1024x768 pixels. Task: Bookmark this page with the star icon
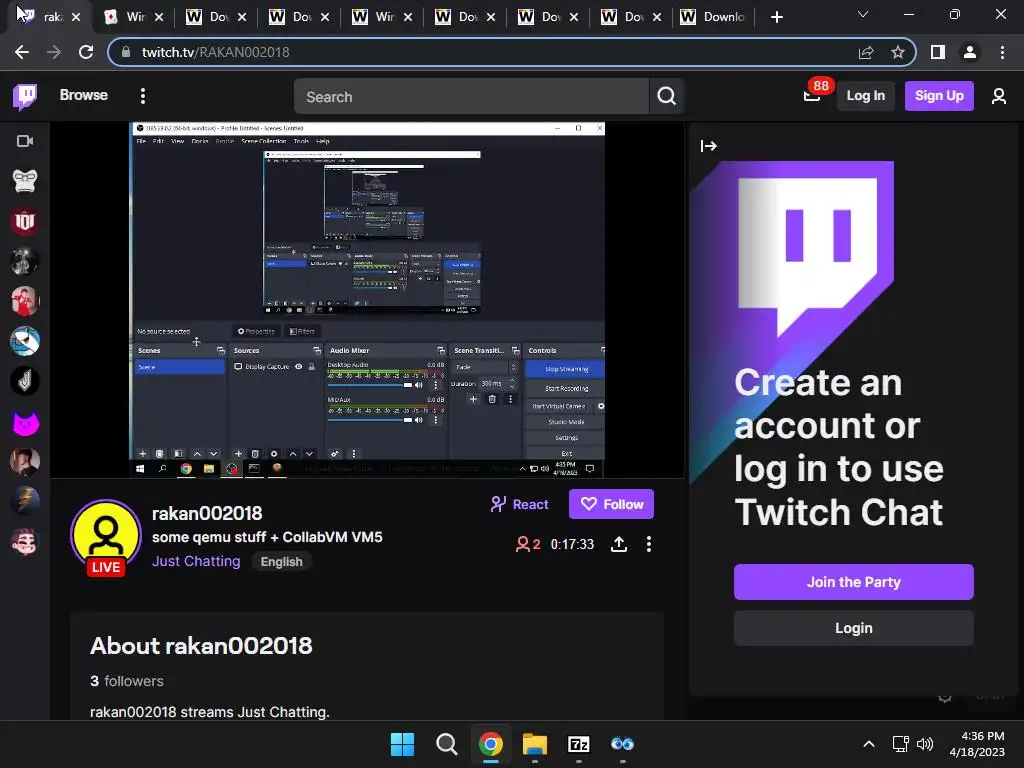(x=898, y=52)
